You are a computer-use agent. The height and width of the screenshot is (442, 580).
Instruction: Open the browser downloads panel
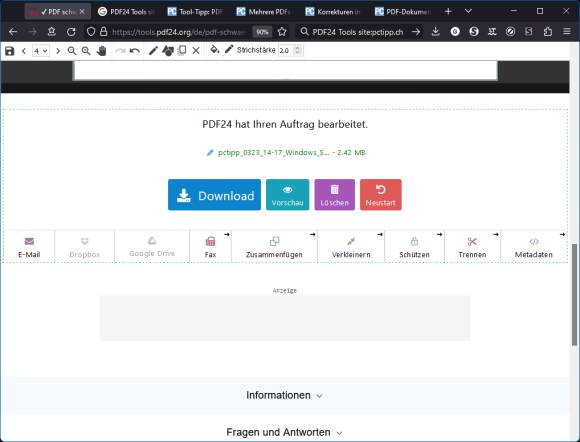[436, 32]
